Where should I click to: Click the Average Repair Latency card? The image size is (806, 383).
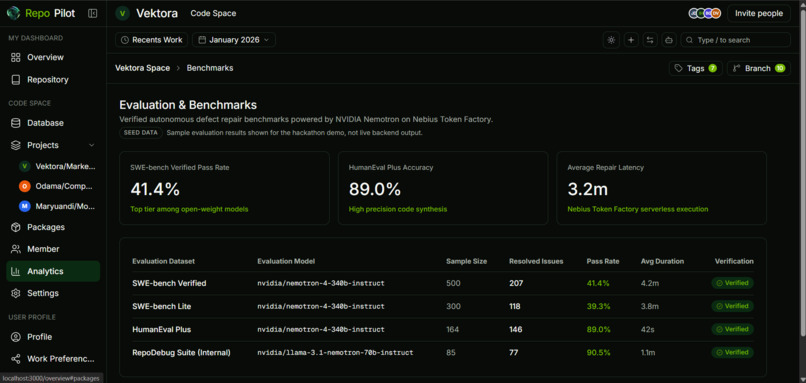point(662,188)
